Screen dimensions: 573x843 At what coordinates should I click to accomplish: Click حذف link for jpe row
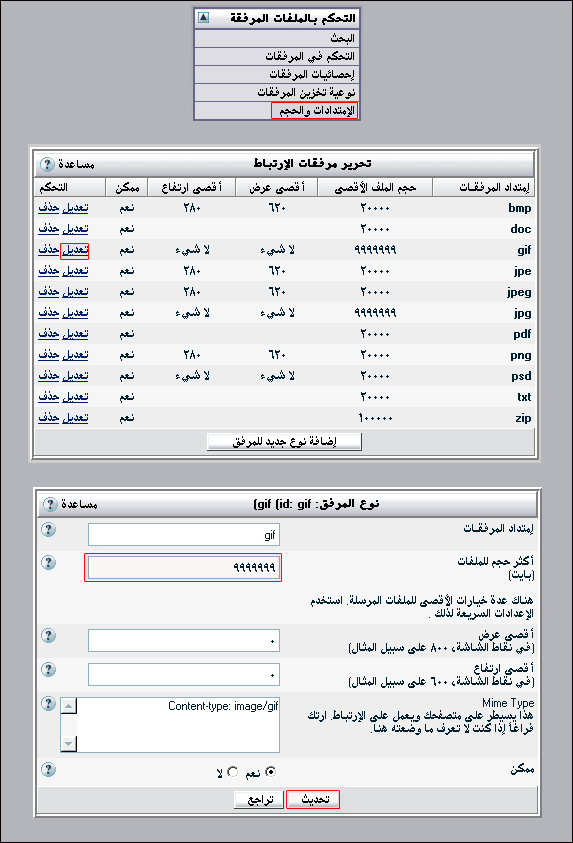(48, 270)
